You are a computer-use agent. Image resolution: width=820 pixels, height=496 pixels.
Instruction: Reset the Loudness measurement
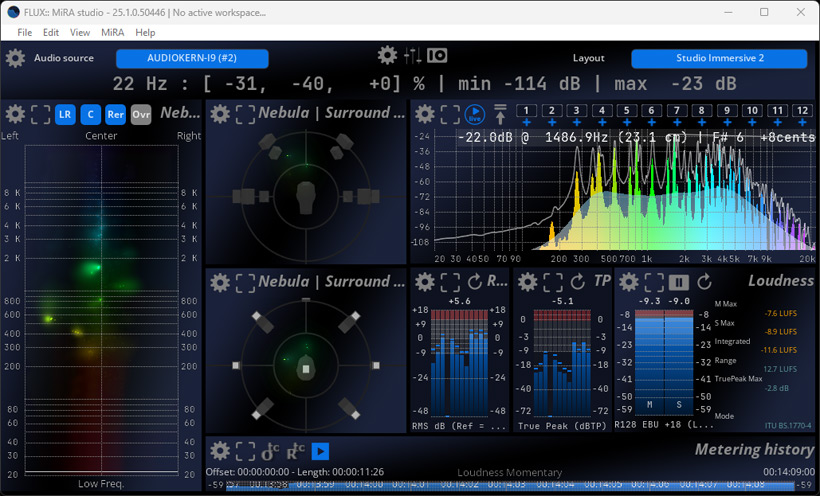point(704,283)
